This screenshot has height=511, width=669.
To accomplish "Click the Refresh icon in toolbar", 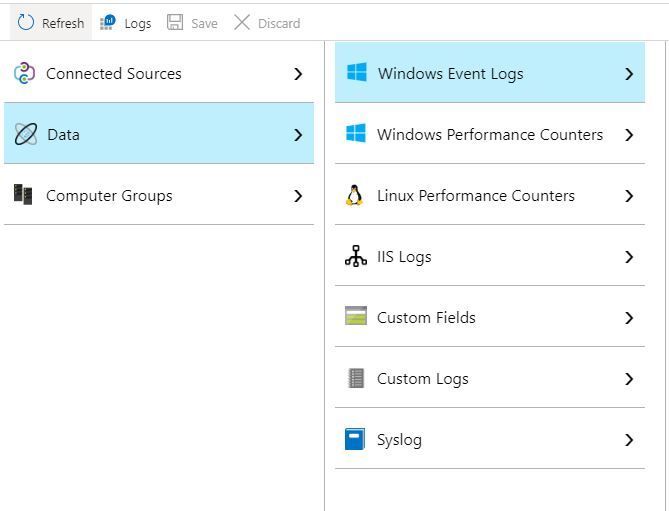I will tap(26, 22).
